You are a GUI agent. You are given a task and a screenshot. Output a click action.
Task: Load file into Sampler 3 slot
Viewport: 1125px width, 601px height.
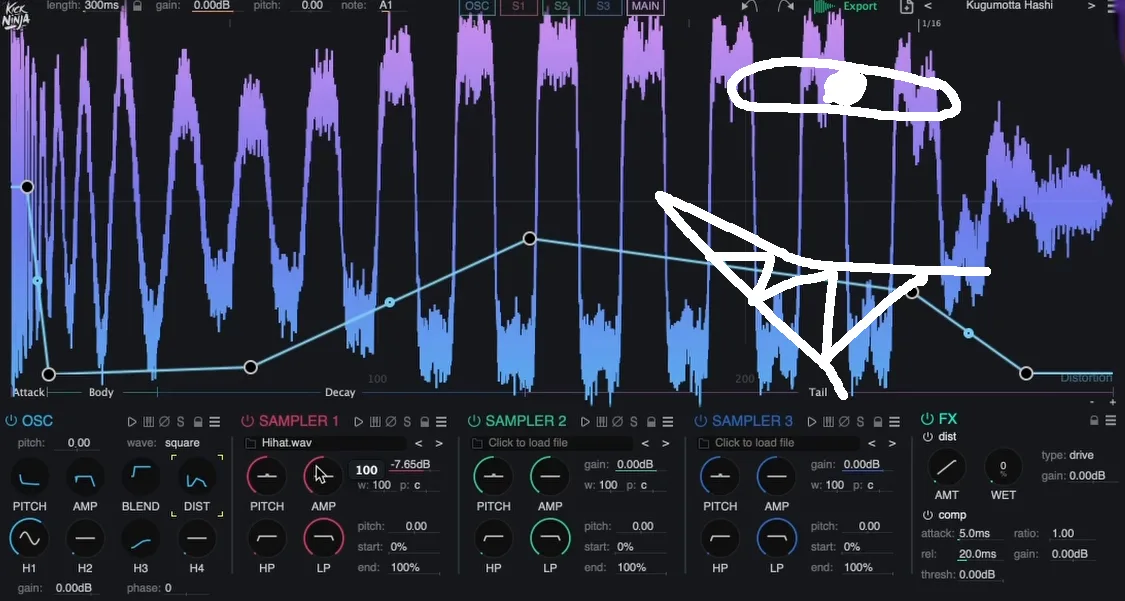point(779,443)
